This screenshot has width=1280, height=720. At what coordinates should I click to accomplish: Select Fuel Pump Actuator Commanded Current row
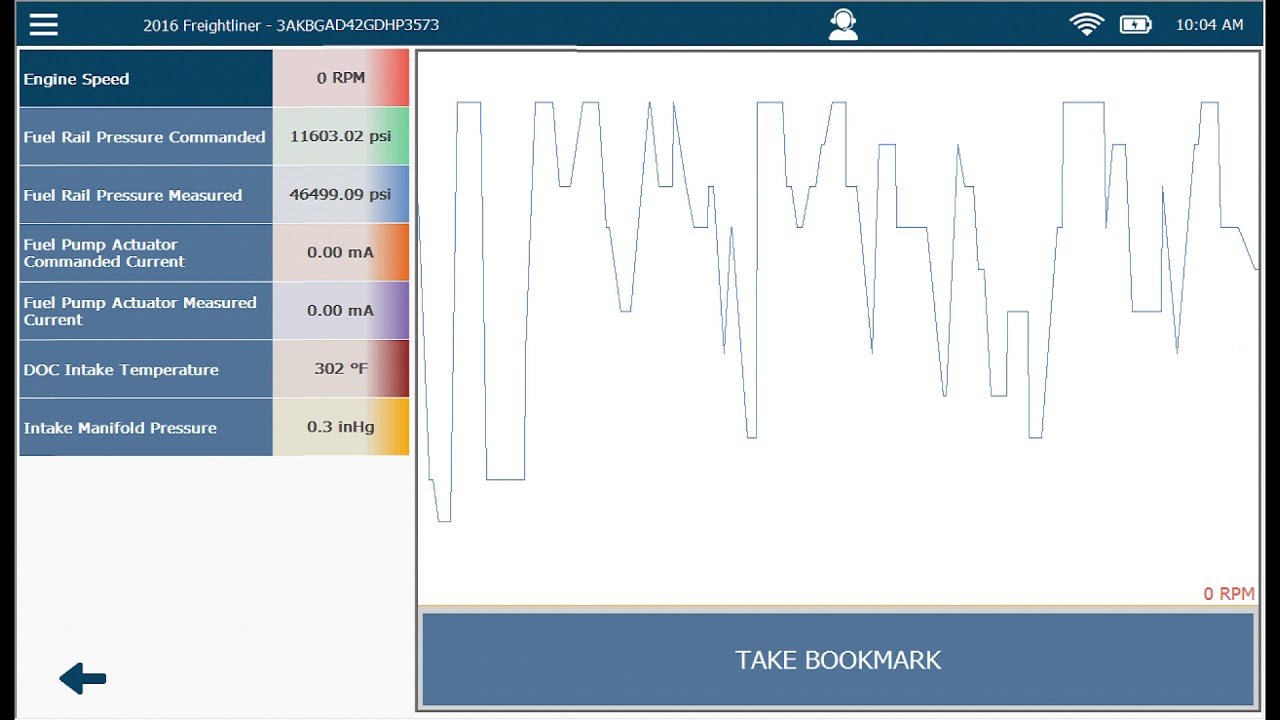(214, 253)
